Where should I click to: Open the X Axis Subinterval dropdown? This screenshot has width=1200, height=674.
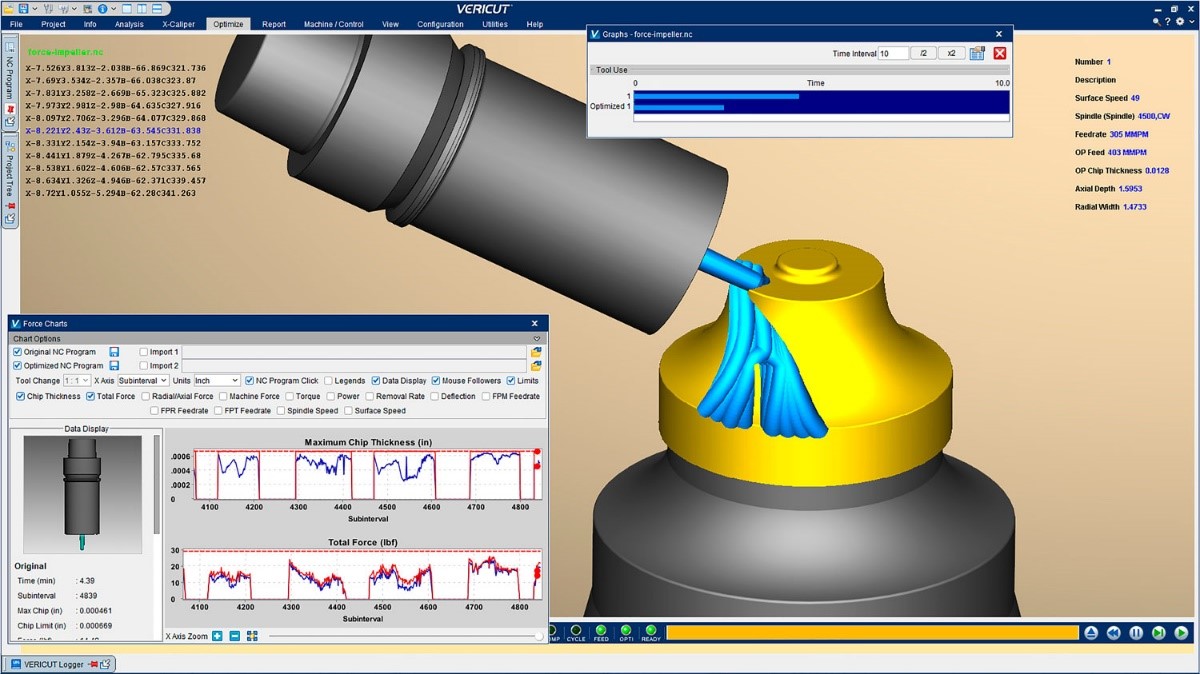pyautogui.click(x=143, y=381)
